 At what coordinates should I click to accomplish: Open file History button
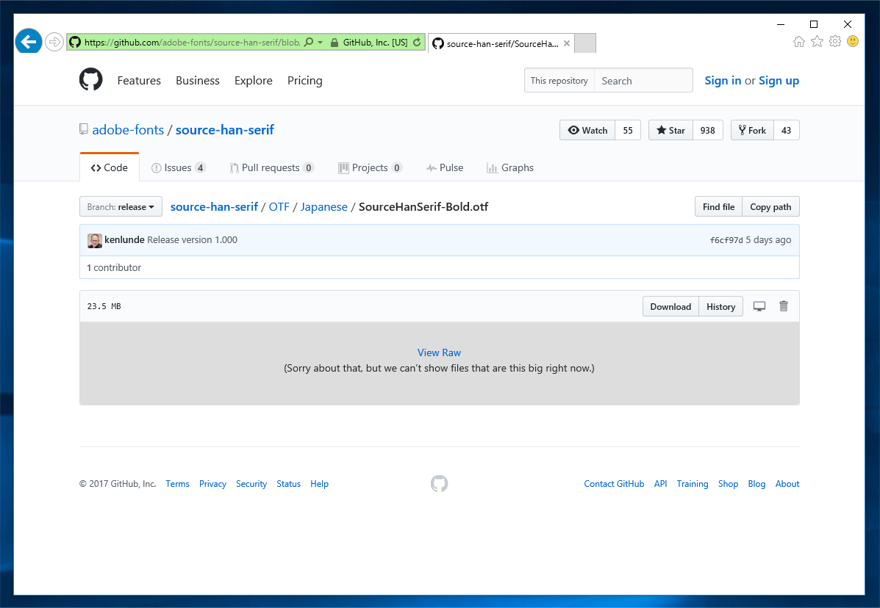(x=721, y=307)
